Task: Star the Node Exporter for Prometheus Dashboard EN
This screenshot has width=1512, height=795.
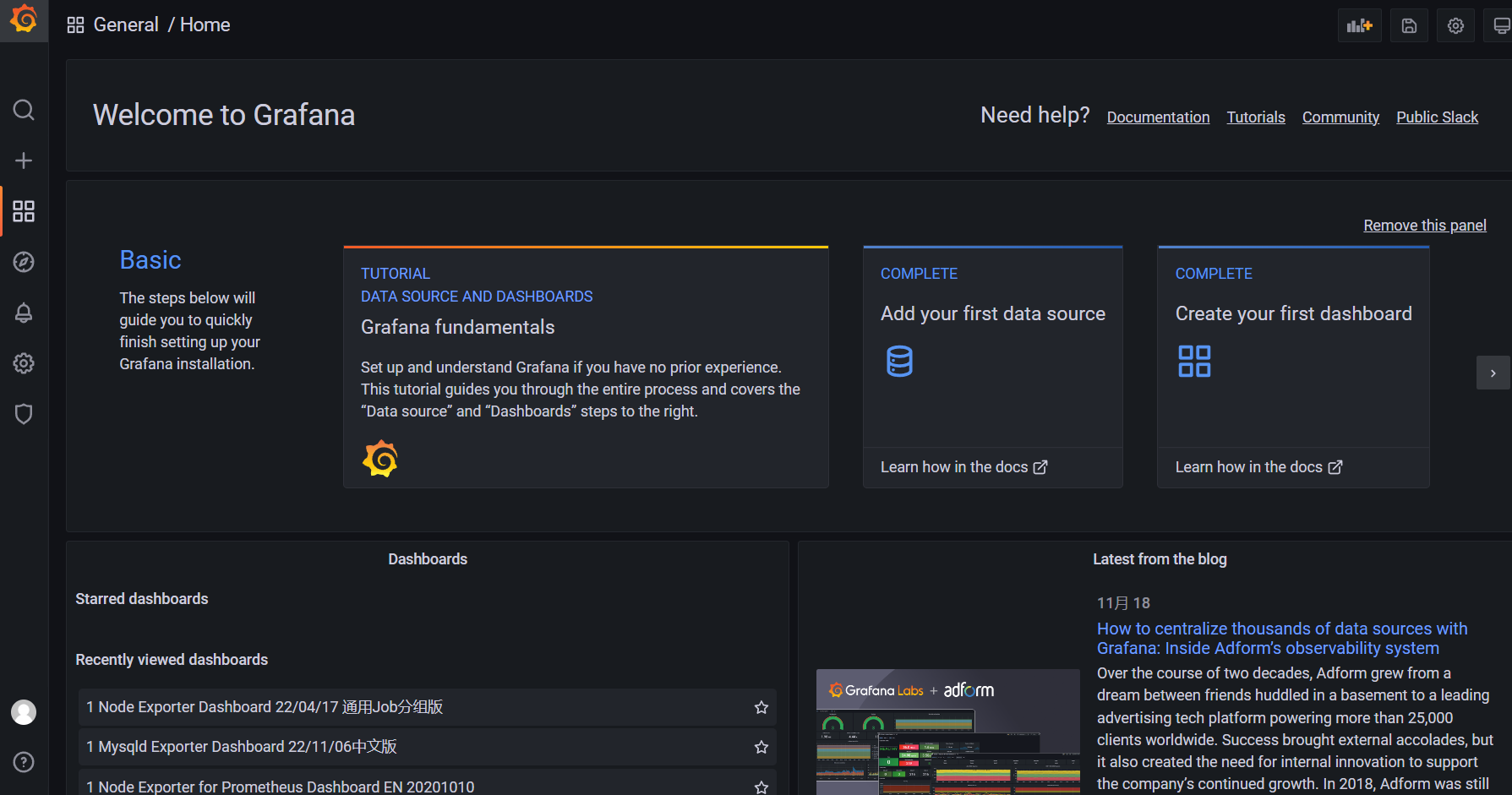Action: coord(761,787)
